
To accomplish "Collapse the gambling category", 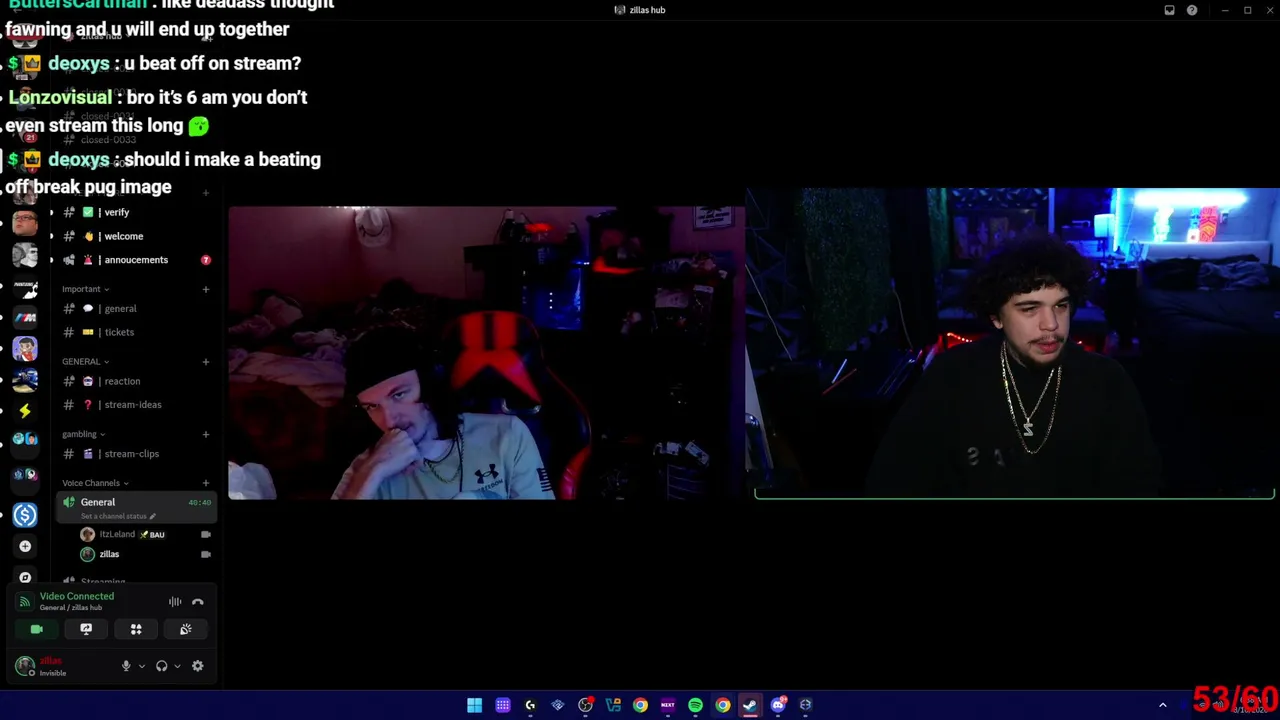I will point(83,434).
